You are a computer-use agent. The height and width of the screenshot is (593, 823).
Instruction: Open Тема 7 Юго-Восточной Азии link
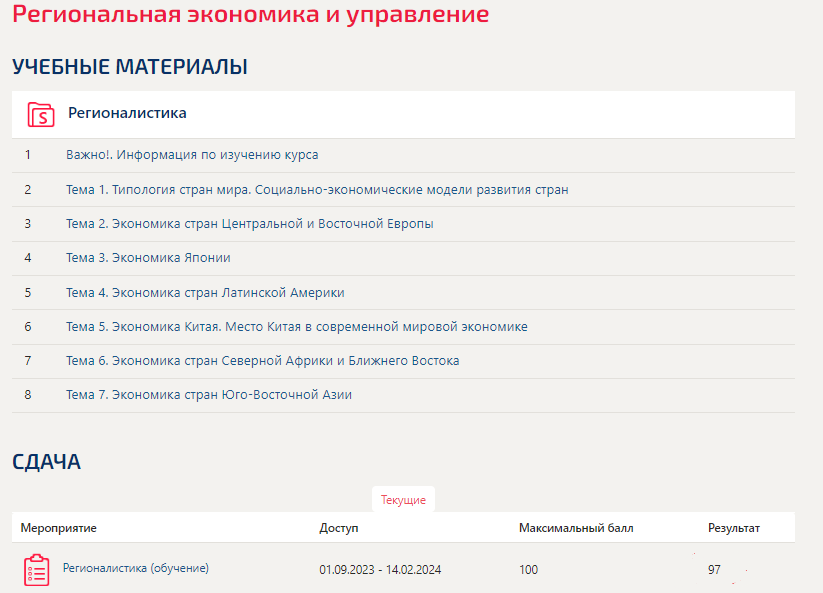click(x=209, y=395)
